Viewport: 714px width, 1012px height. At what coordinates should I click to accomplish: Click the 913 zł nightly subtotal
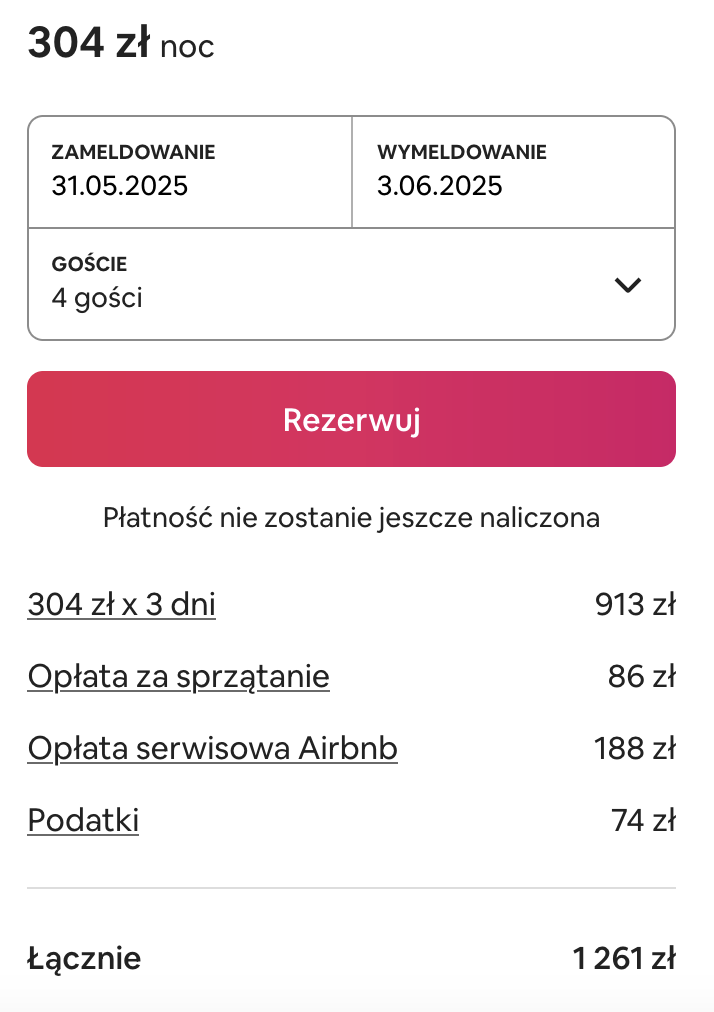coord(635,605)
